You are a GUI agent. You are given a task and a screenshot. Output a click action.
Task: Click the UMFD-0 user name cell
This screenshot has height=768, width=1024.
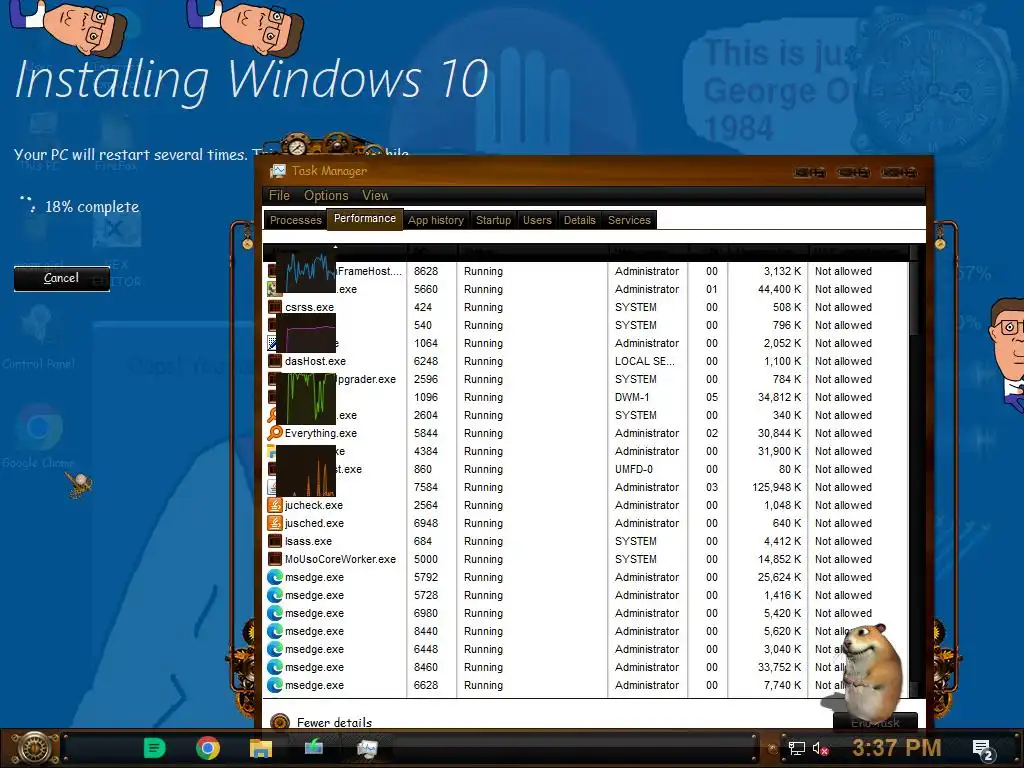(x=634, y=469)
